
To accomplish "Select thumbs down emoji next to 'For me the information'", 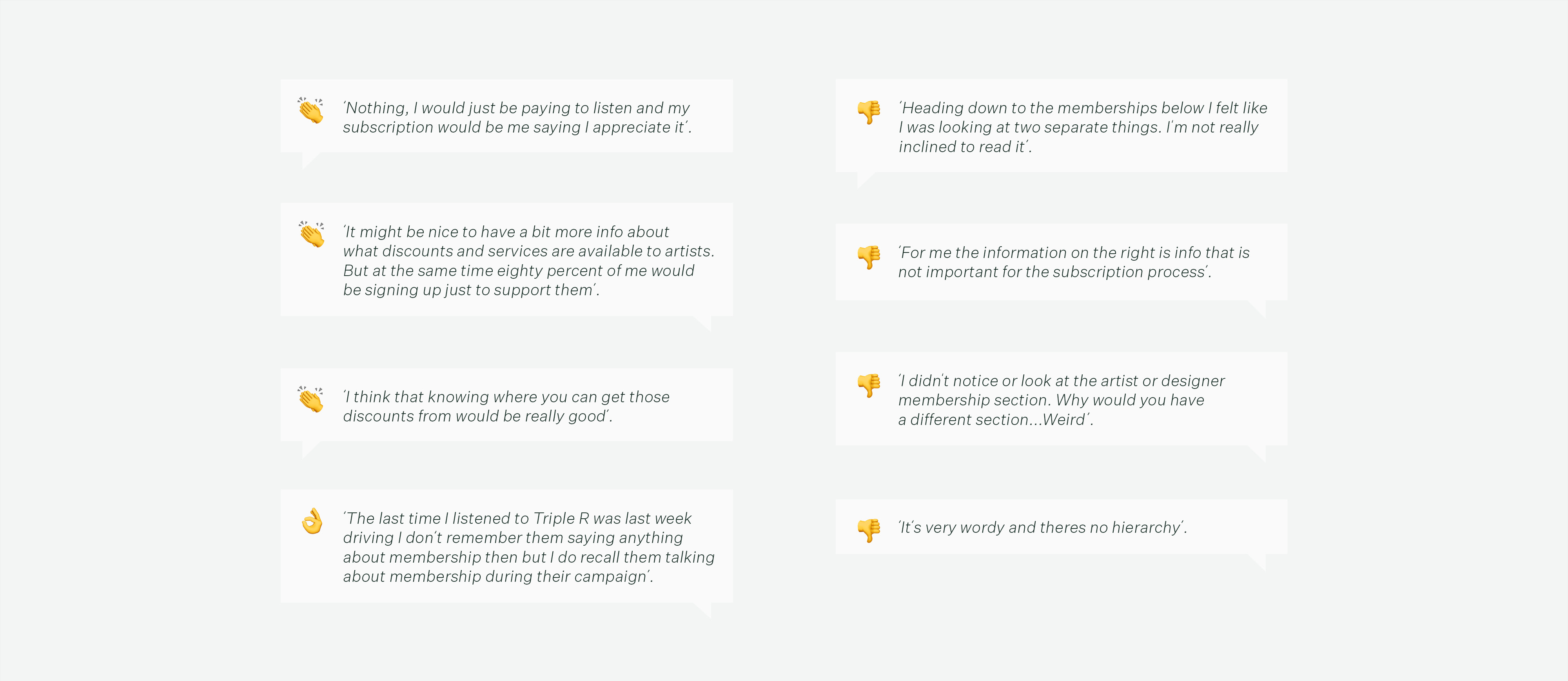I will [x=869, y=257].
